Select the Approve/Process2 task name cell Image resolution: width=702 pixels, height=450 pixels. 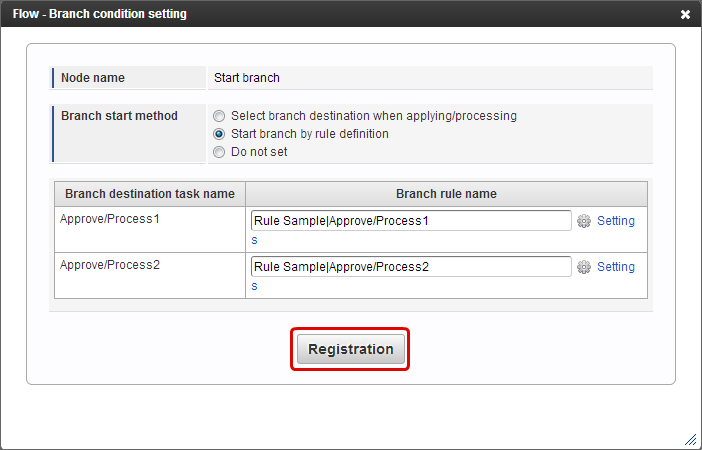click(150, 275)
